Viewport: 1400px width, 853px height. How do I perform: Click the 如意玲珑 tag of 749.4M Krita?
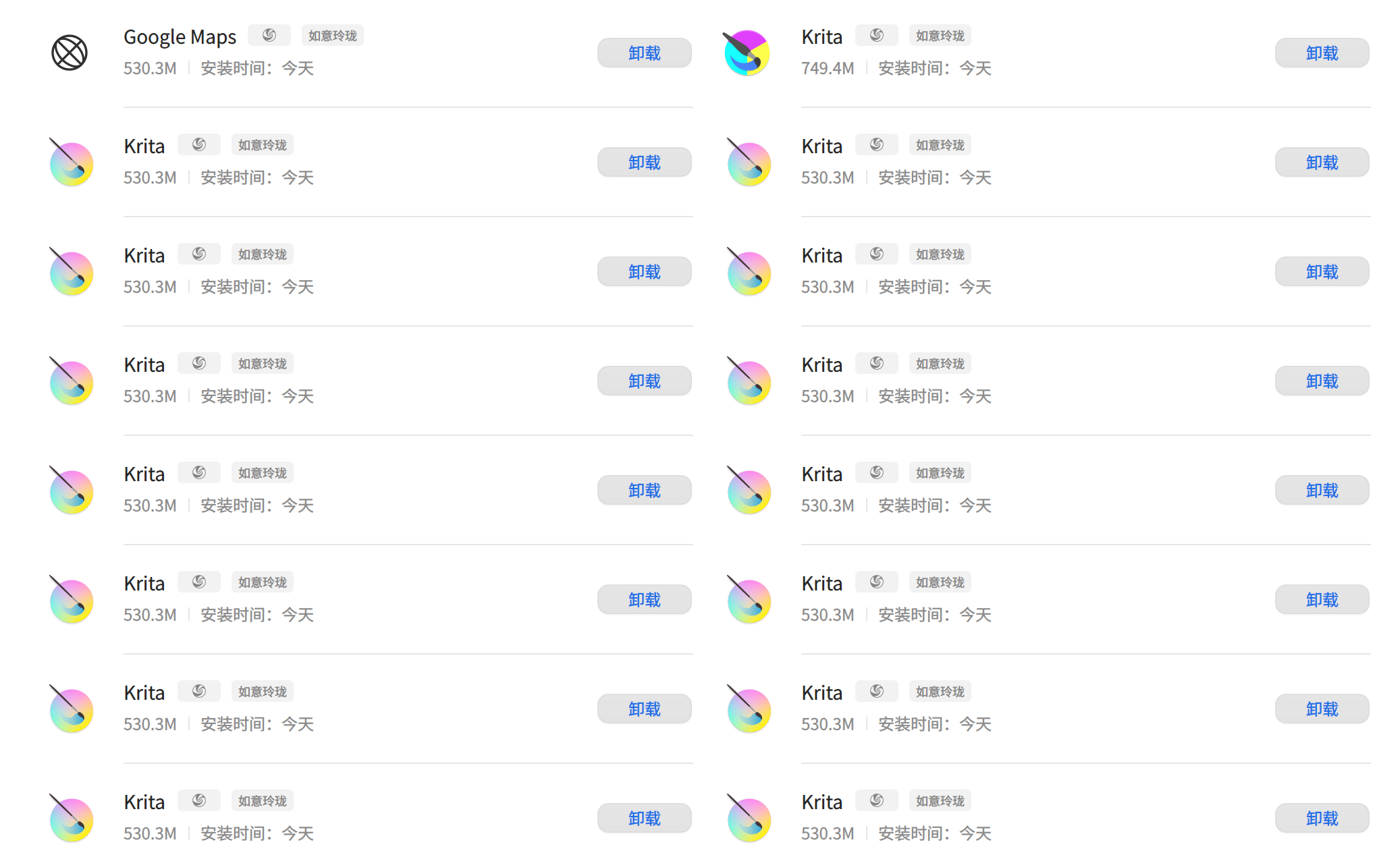pos(940,35)
